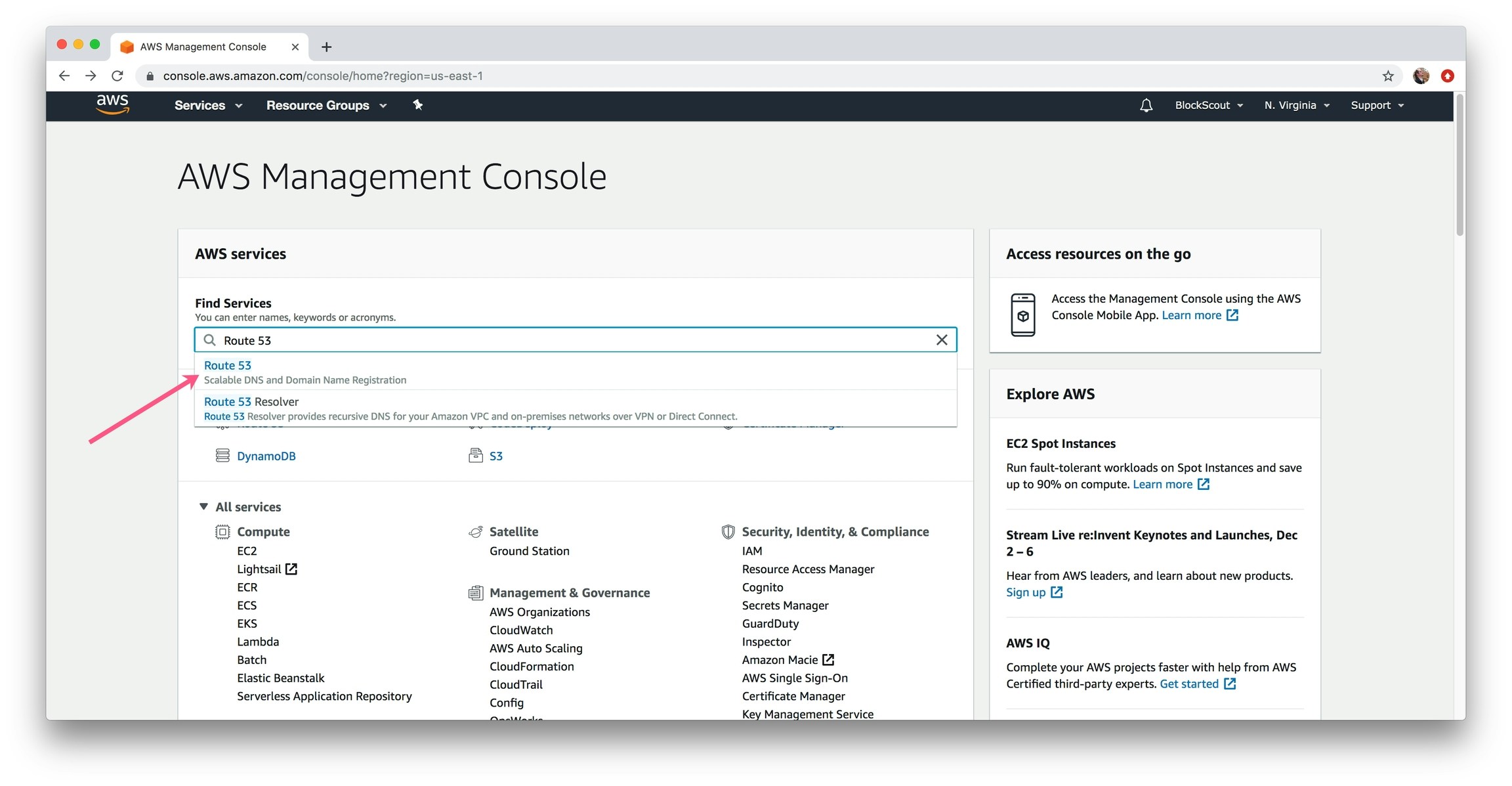Viewport: 1512px width, 786px height.
Task: Clear the Find Services search box
Action: (x=941, y=340)
